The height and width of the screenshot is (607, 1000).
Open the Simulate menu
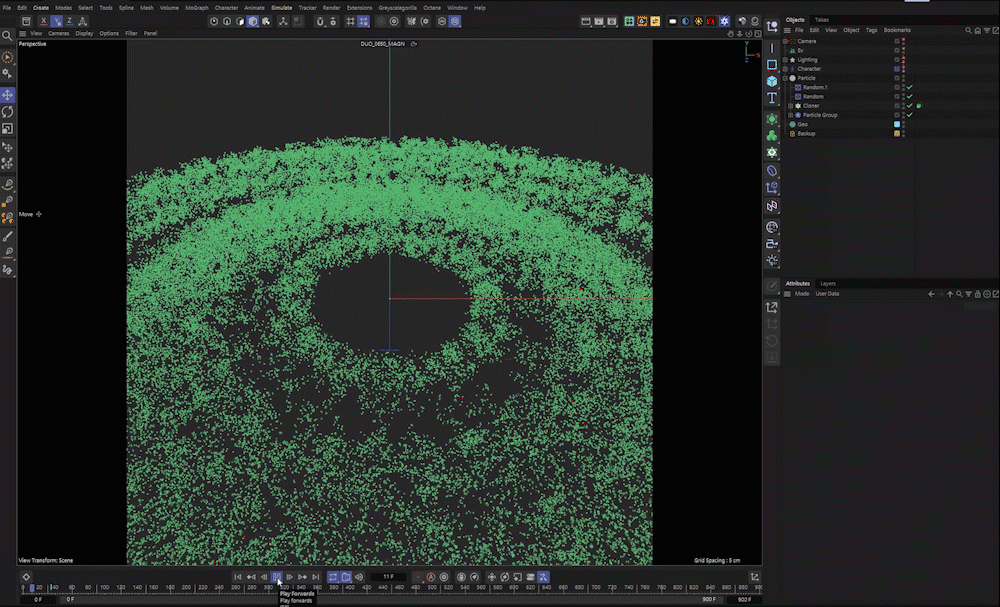tap(281, 7)
